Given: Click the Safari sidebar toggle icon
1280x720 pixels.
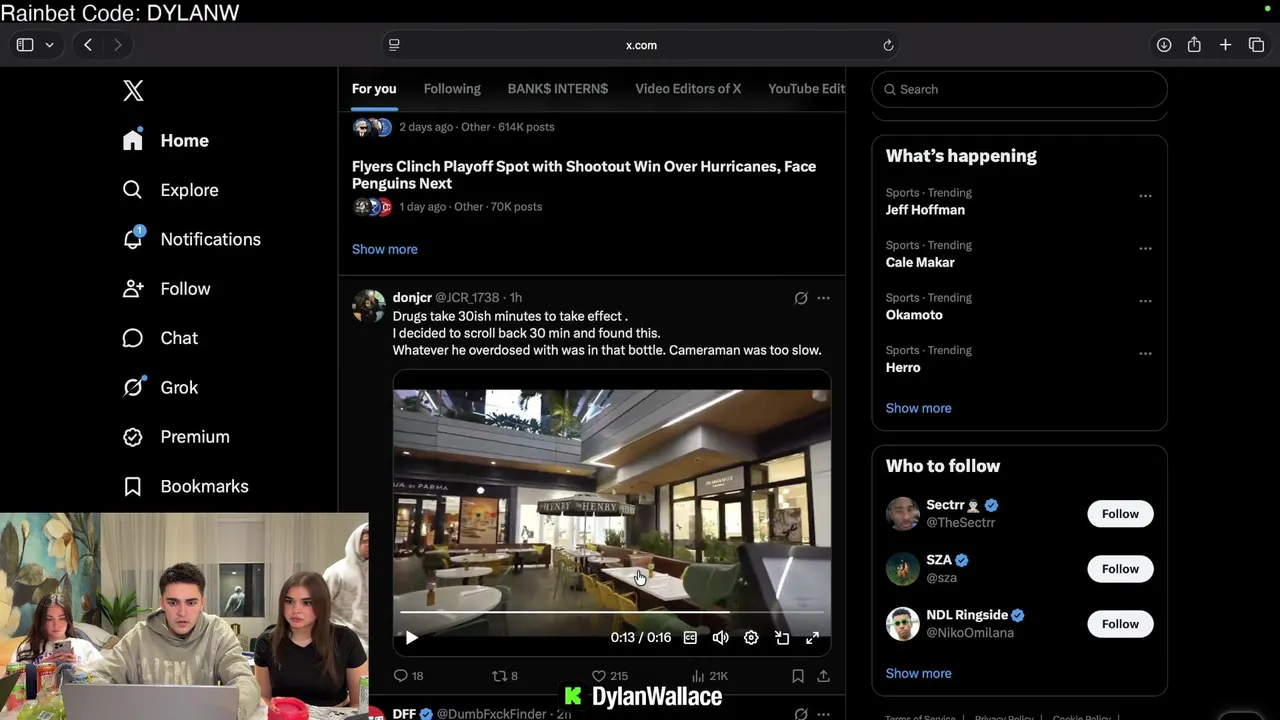Looking at the screenshot, I should [x=25, y=45].
